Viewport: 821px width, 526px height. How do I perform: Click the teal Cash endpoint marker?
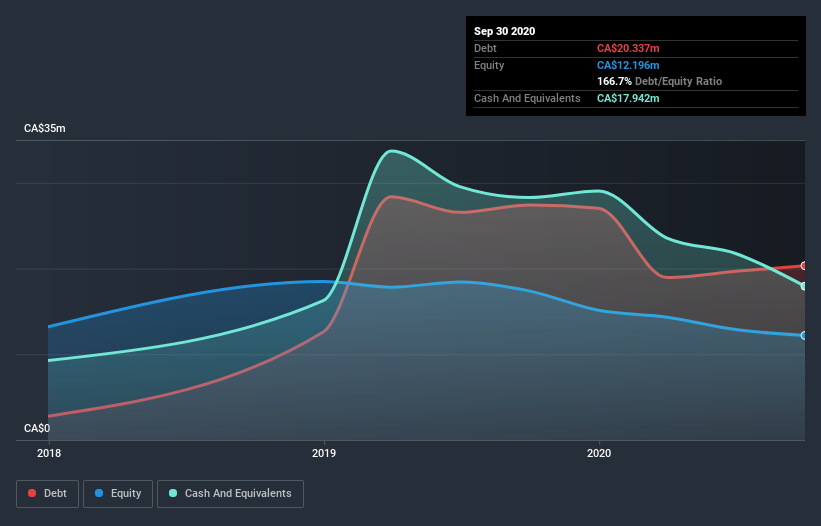(804, 286)
